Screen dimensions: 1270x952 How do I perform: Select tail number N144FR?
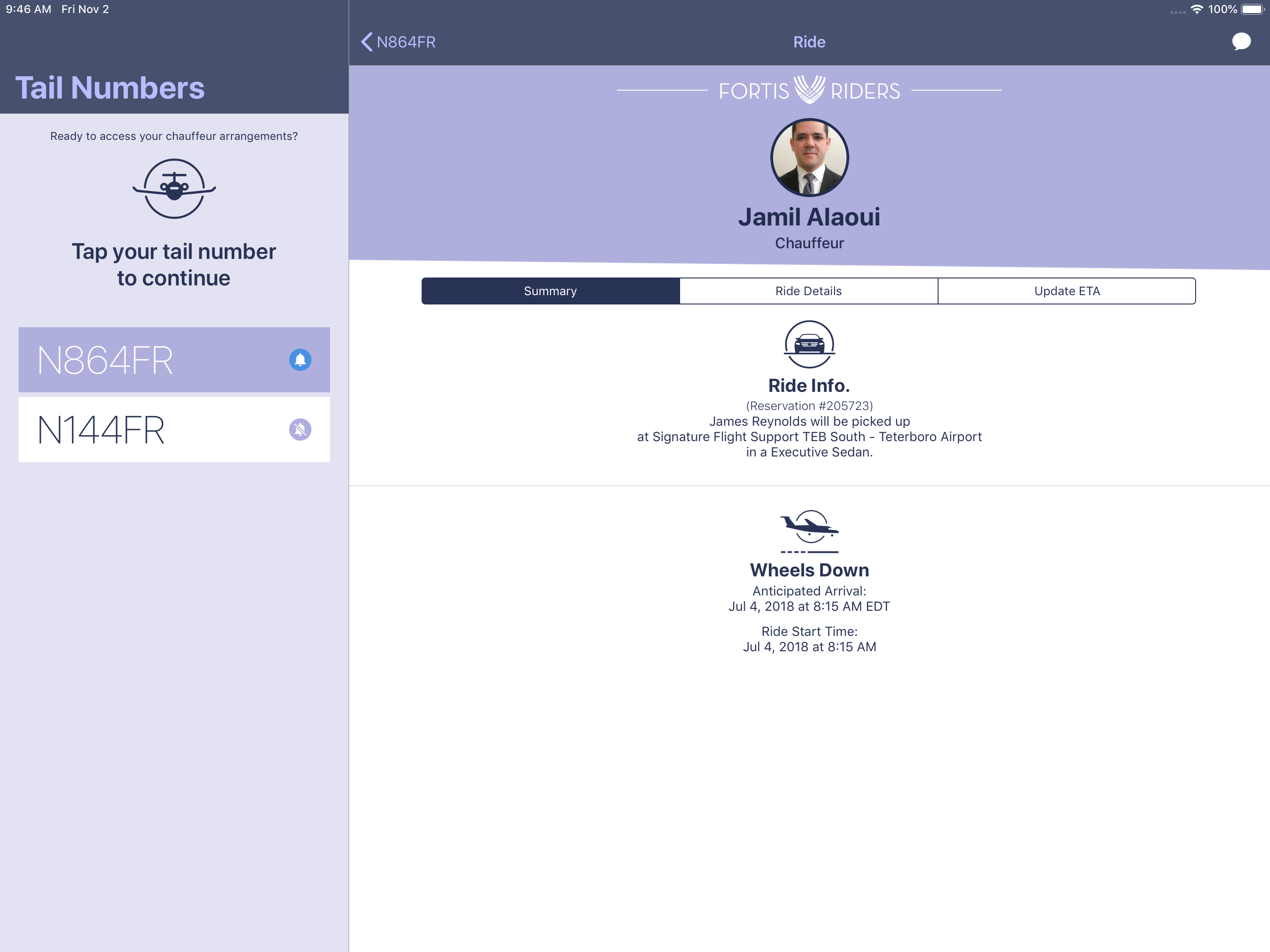coord(174,430)
